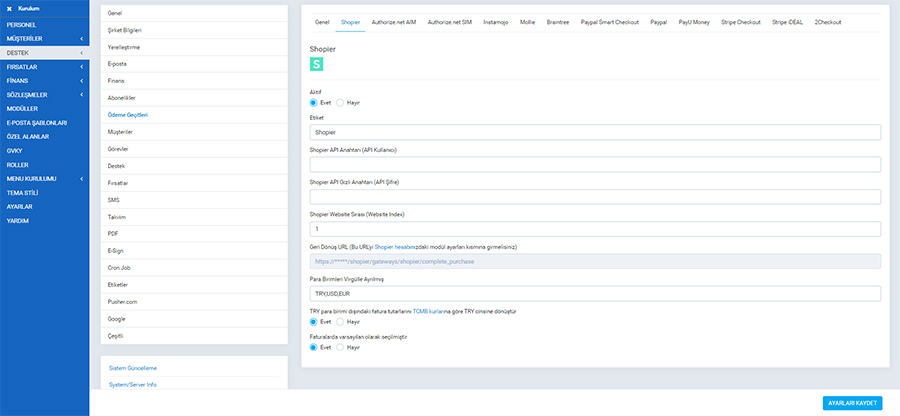Switch to the Instamojo tab
The height and width of the screenshot is (416, 900).
point(495,22)
